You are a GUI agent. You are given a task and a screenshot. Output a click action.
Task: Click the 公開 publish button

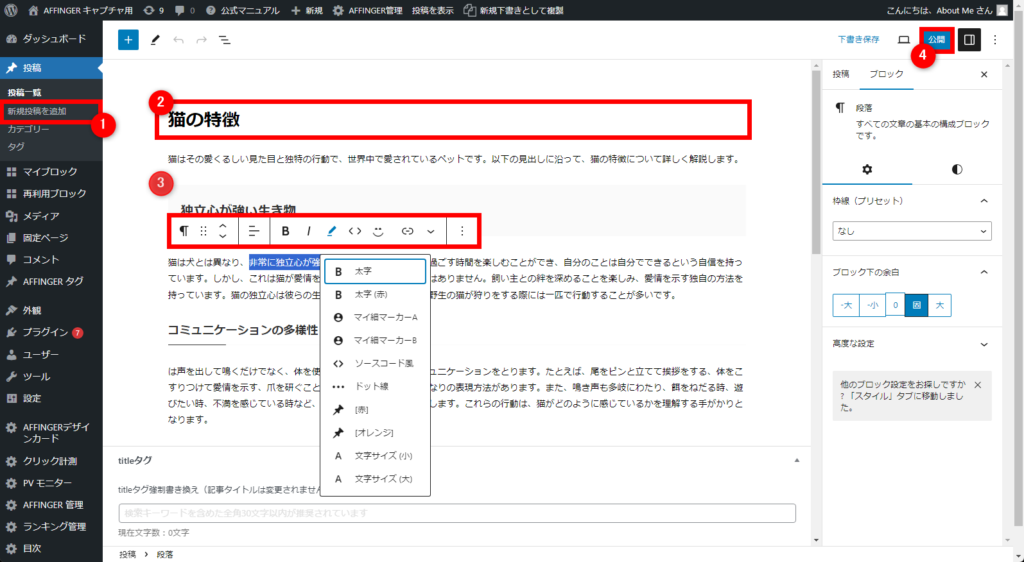pos(936,40)
